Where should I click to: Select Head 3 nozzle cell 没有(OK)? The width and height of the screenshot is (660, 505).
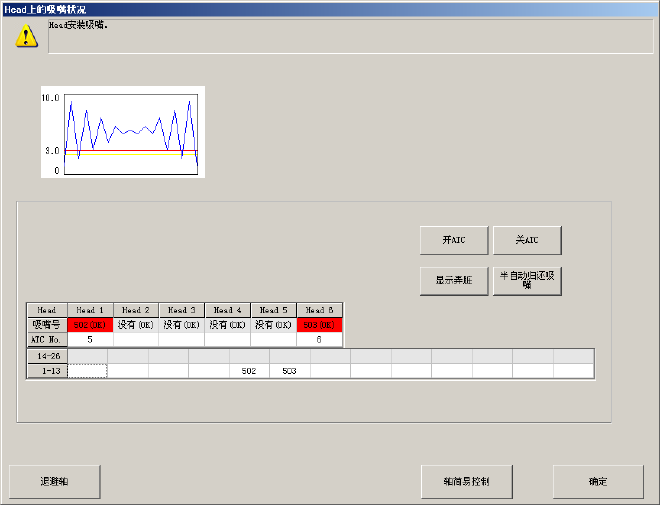(181, 325)
